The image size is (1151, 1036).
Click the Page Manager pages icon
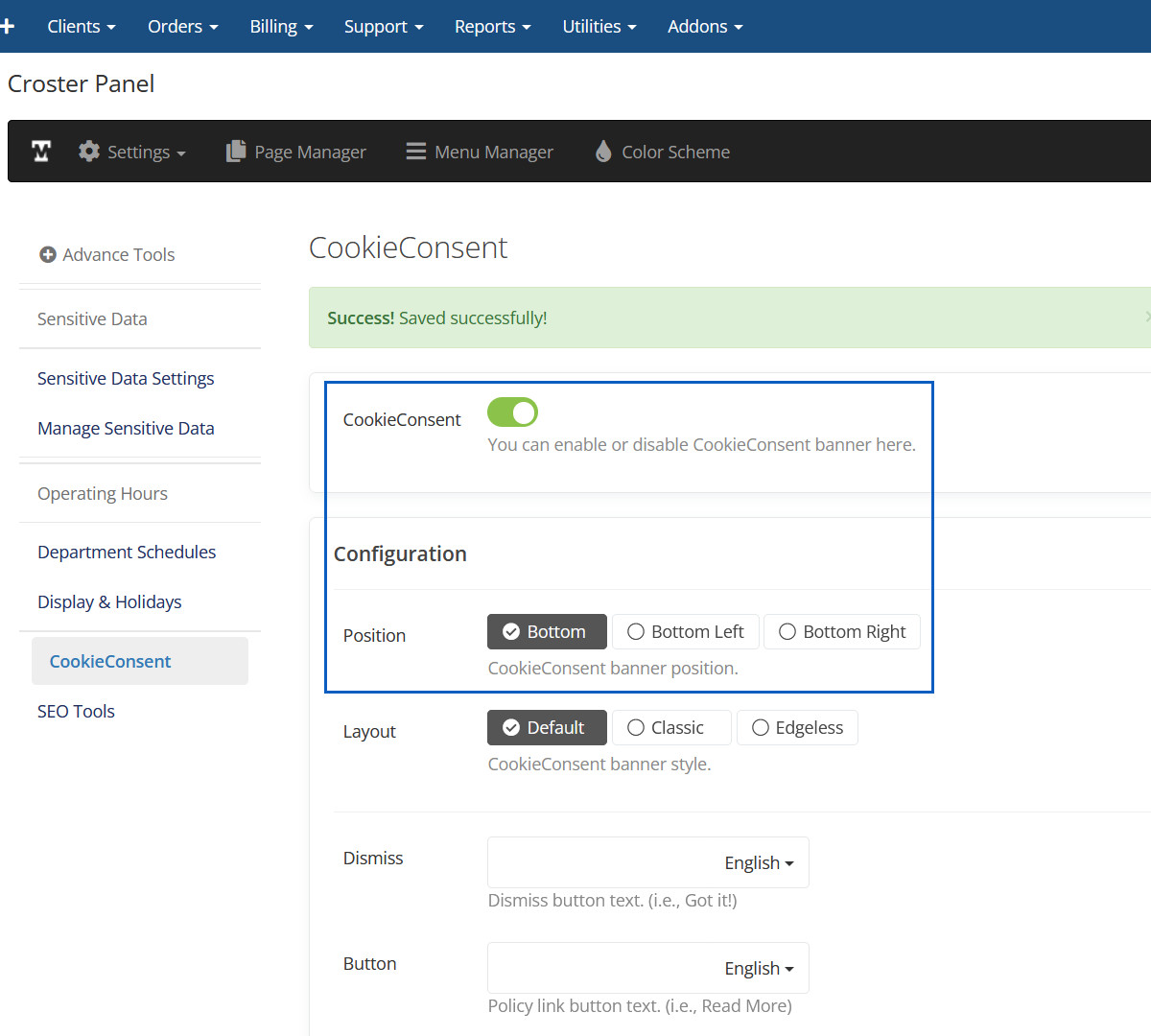tap(236, 152)
